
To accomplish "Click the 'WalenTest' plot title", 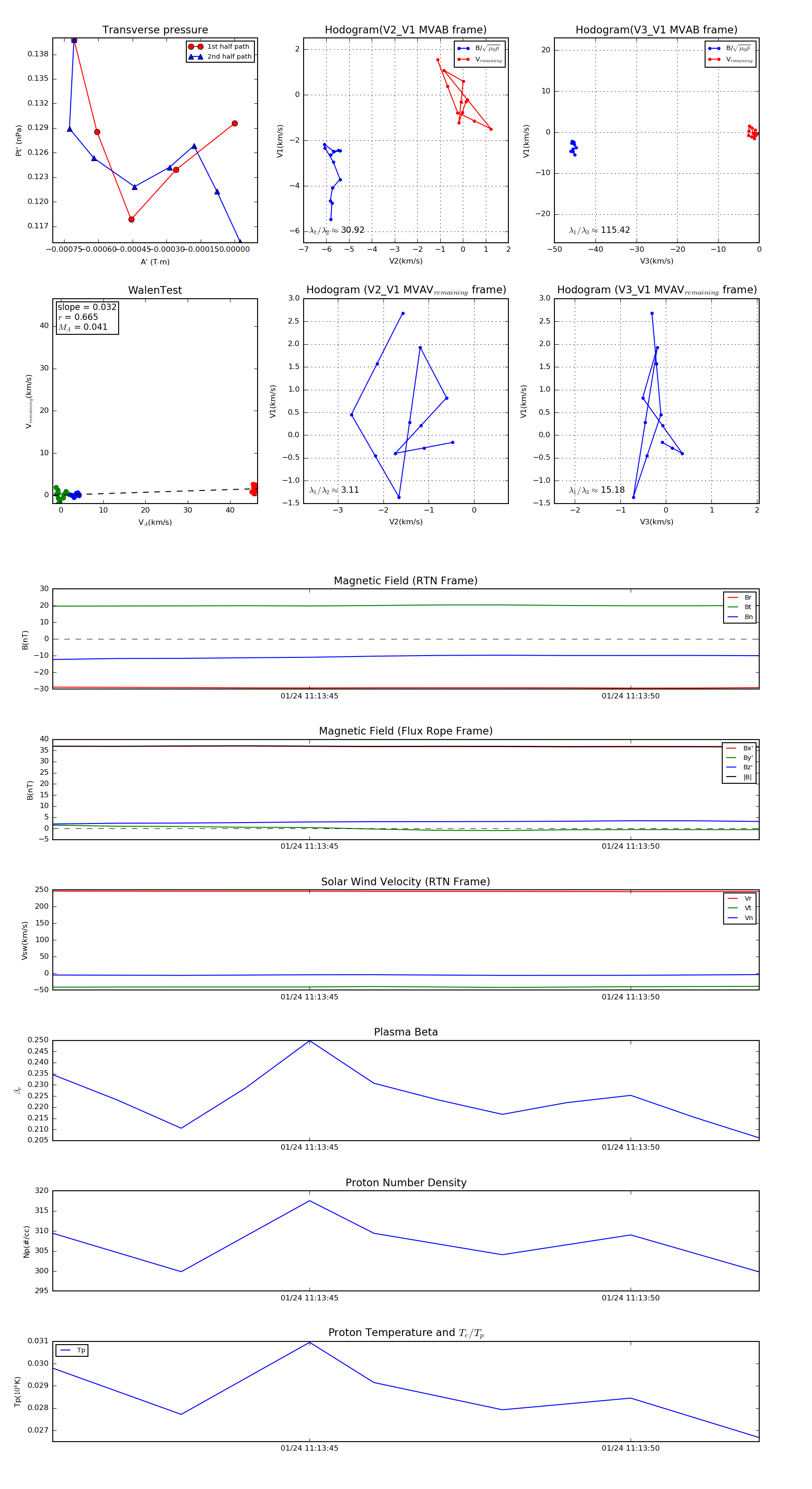I will click(155, 290).
